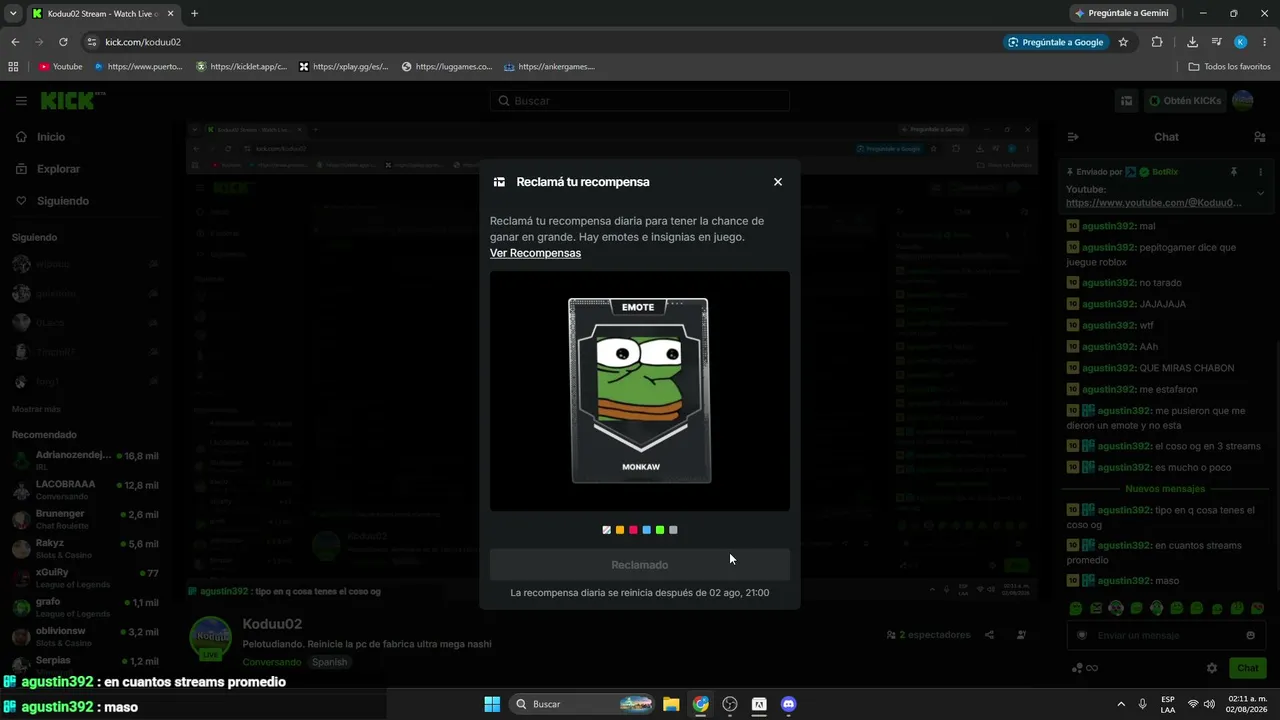This screenshot has width=1280, height=720.
Task: Open the chat settings gear
Action: click(x=1212, y=668)
